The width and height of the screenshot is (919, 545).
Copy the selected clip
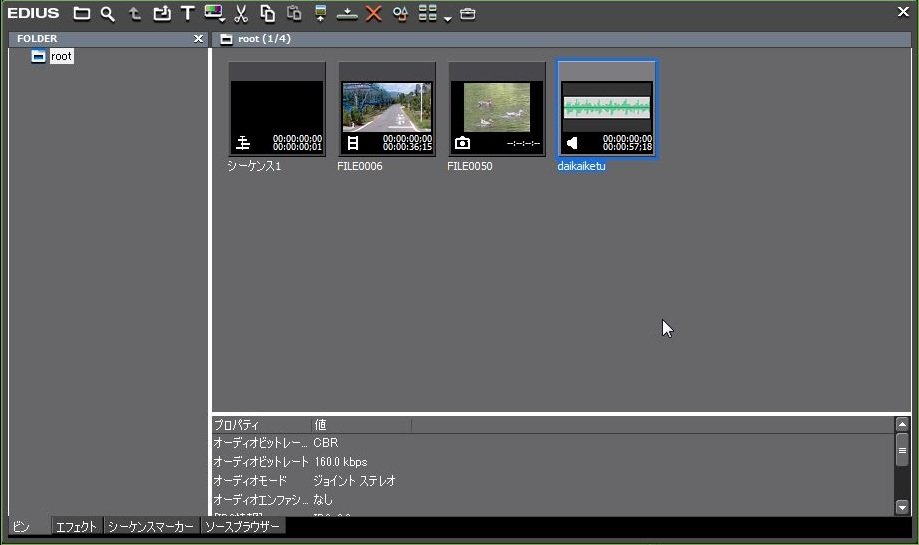[267, 13]
